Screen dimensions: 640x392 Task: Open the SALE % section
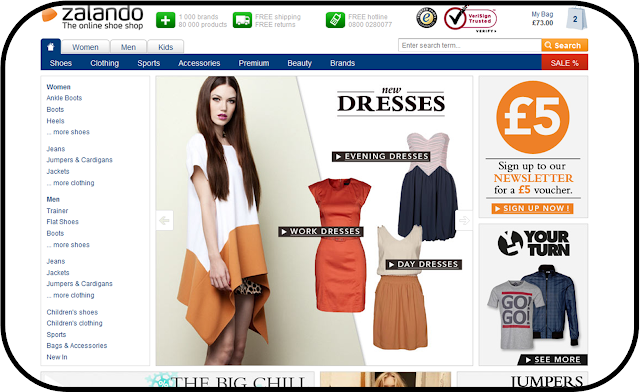pyautogui.click(x=564, y=62)
